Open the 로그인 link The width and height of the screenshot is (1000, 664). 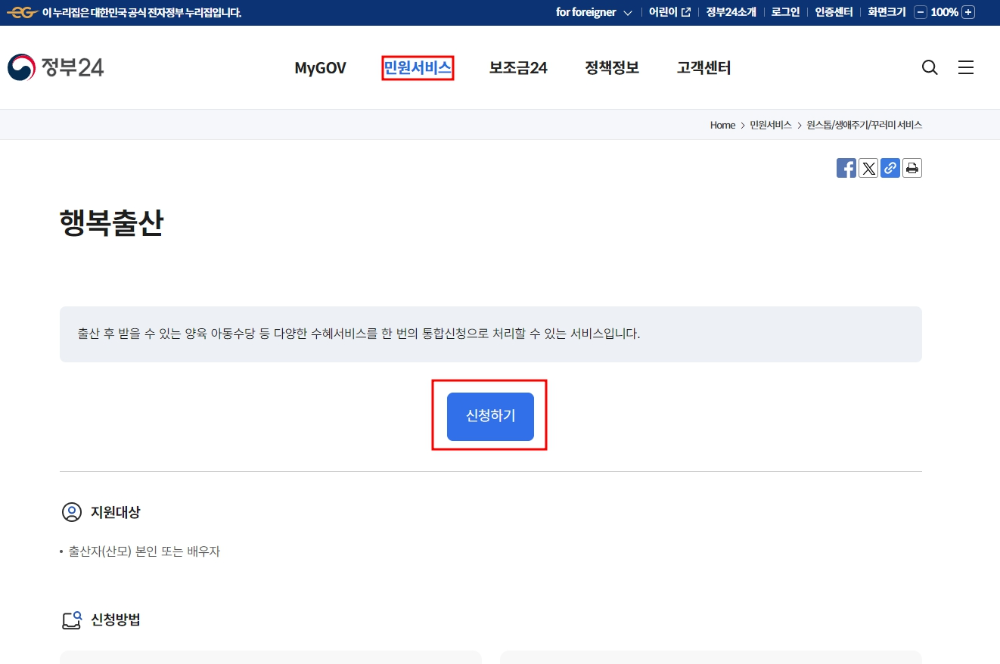(x=786, y=12)
